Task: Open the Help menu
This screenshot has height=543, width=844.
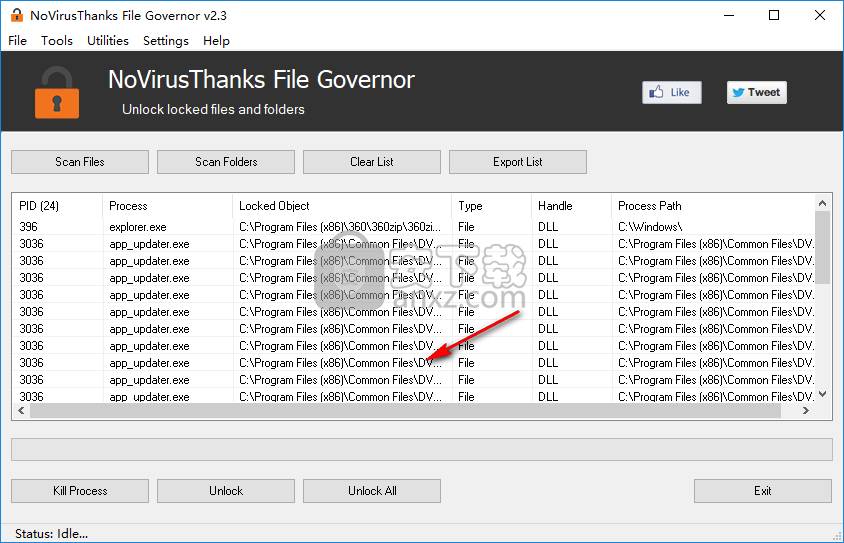Action: tap(216, 41)
